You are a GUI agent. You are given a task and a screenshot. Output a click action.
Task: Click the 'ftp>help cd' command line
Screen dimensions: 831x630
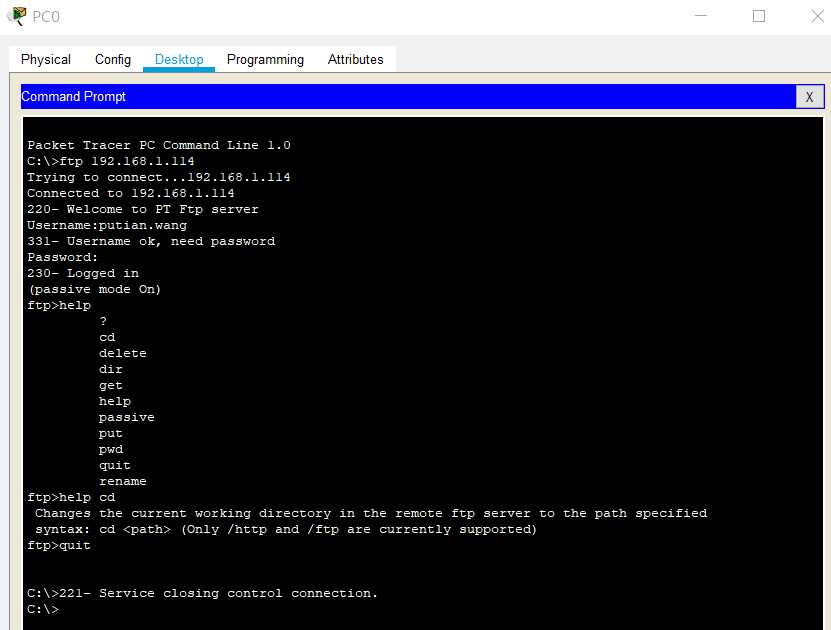(x=71, y=498)
